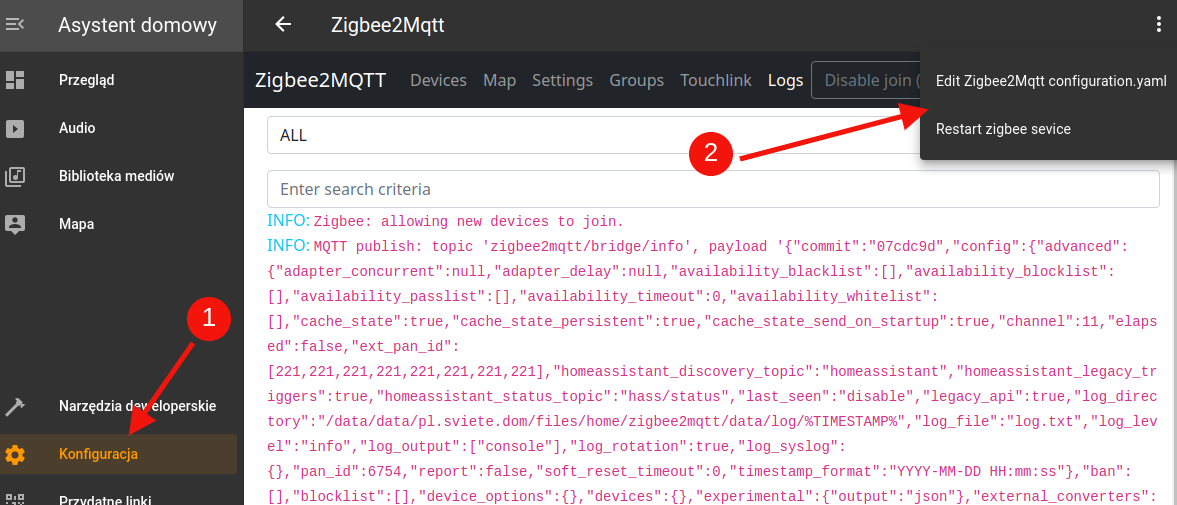Focus the Enter search criteria field
This screenshot has width=1177, height=505.
pos(712,189)
